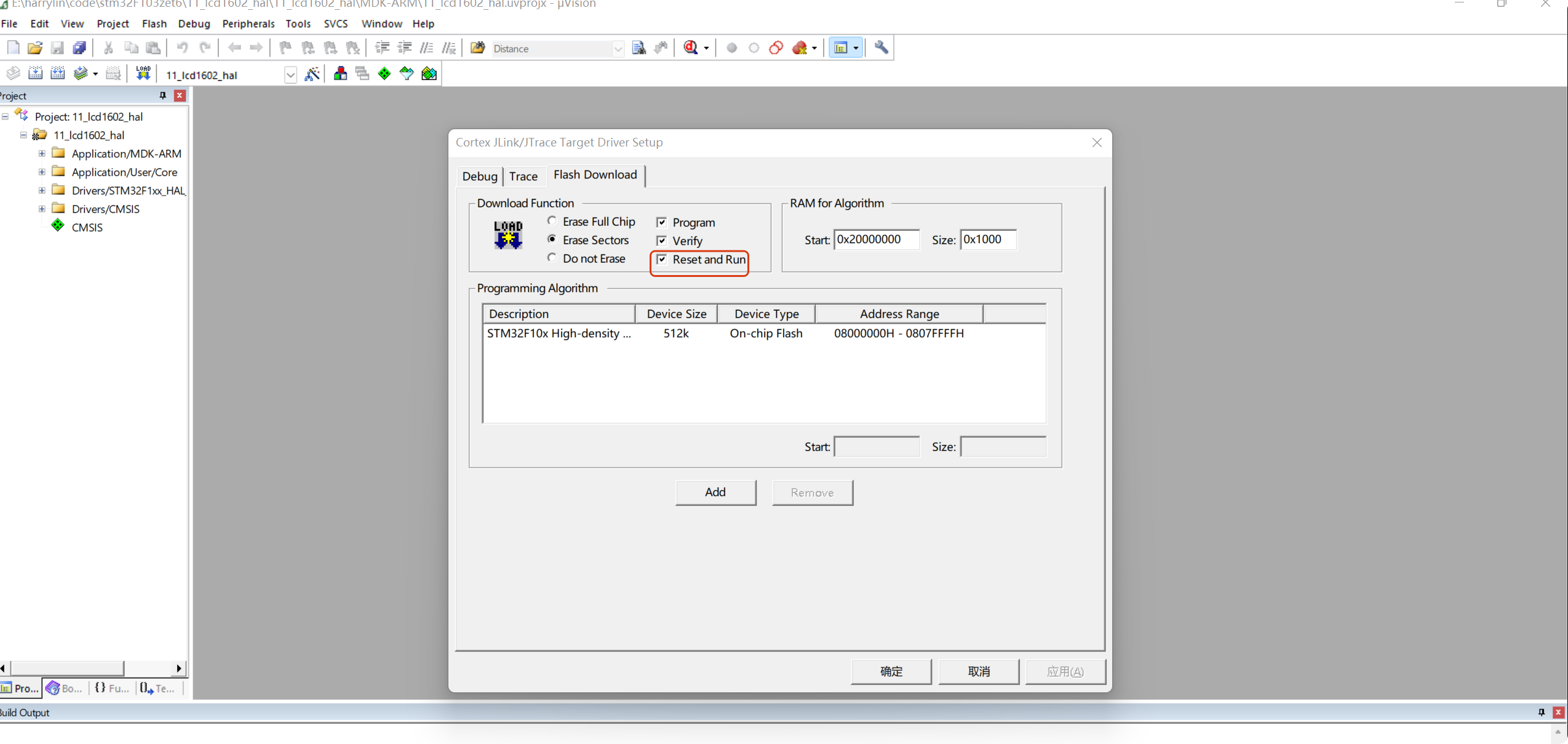This screenshot has height=744, width=1568.
Task: Click the Open file folder icon
Action: (x=35, y=48)
